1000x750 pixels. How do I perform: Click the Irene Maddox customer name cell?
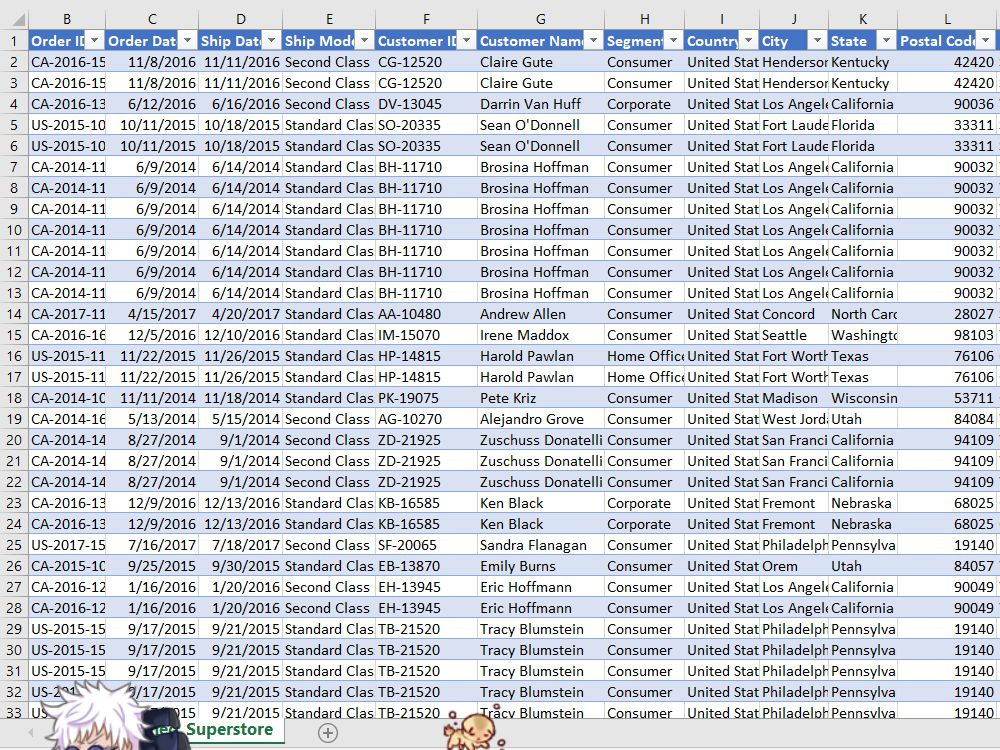coord(541,335)
